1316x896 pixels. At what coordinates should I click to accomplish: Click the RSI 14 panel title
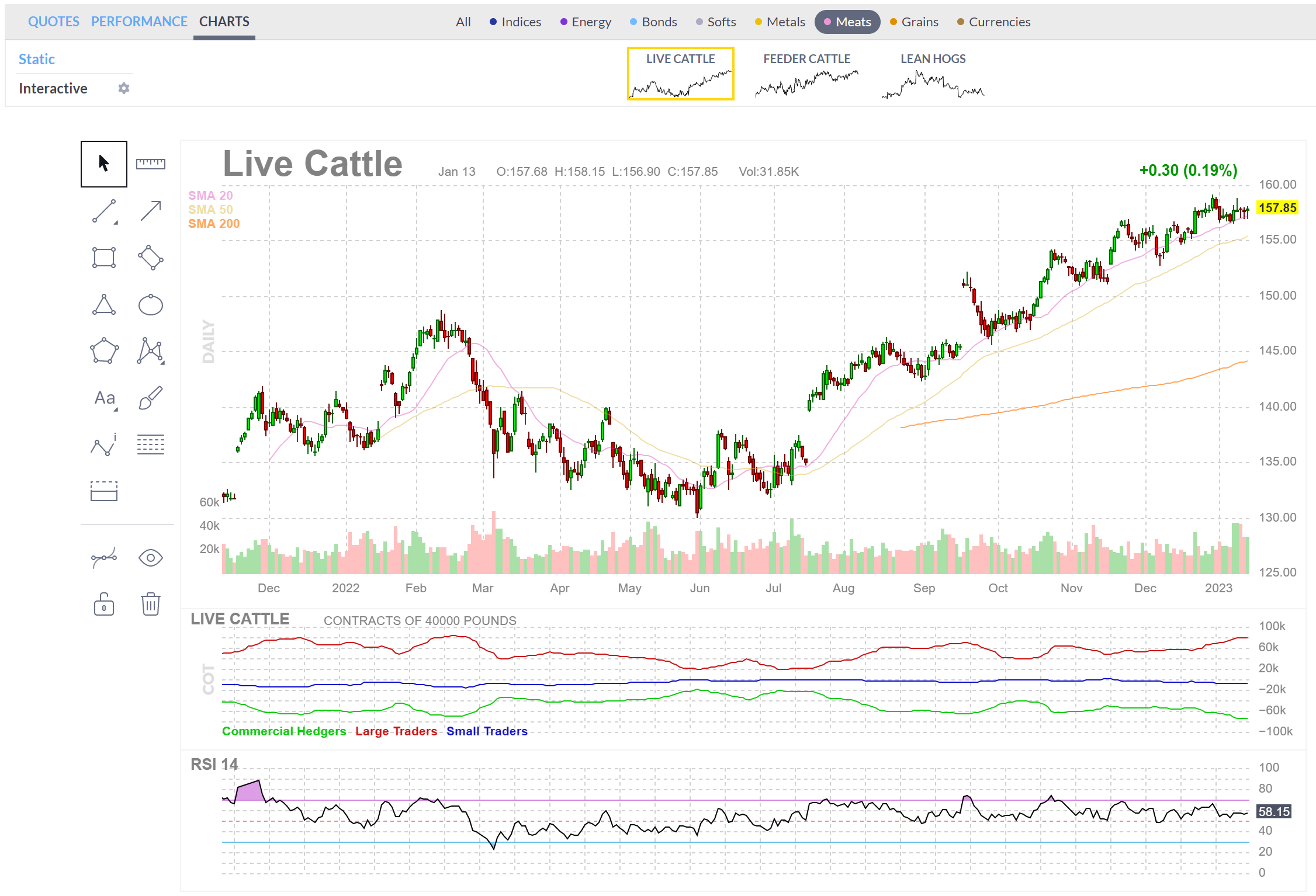[214, 765]
